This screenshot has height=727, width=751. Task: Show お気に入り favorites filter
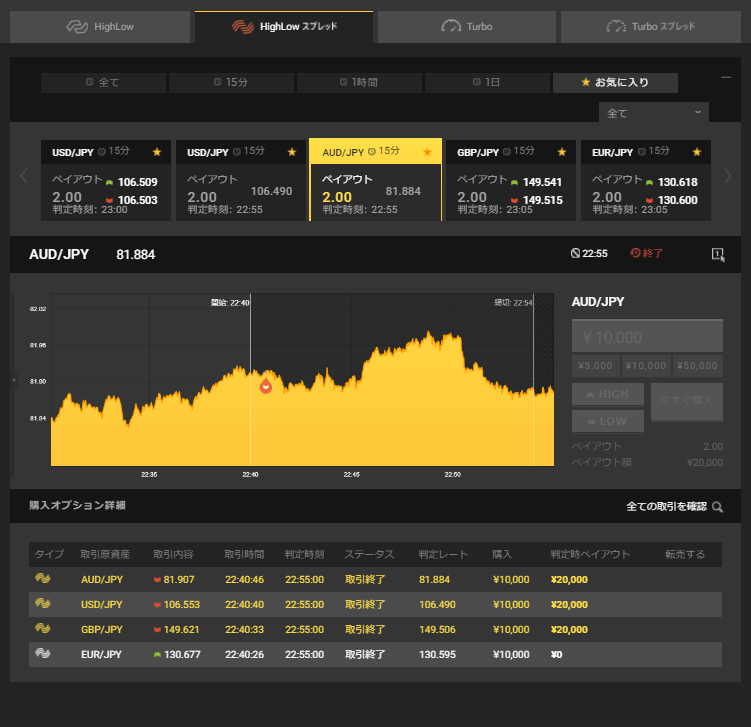pos(615,82)
